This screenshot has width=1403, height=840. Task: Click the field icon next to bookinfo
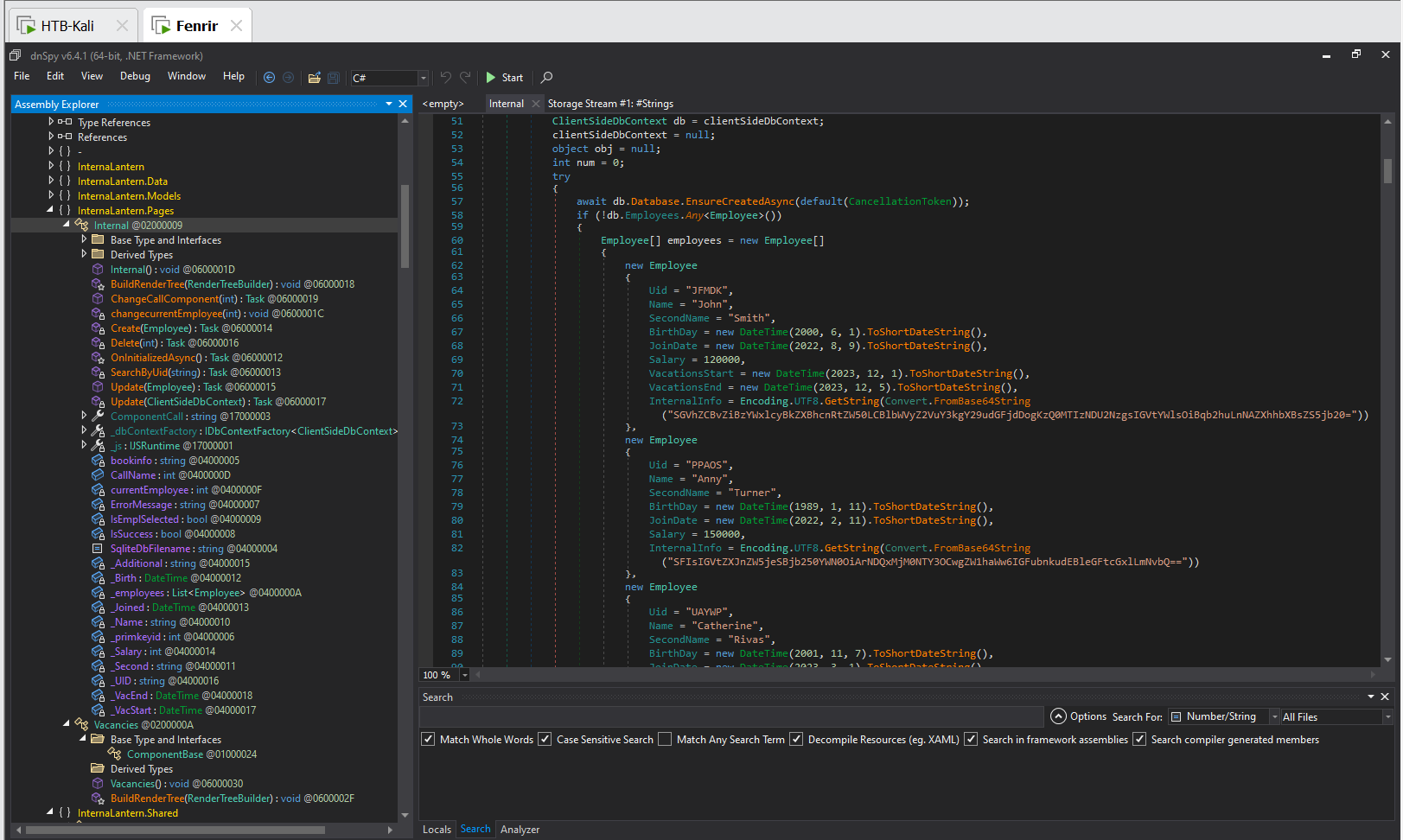[99, 461]
